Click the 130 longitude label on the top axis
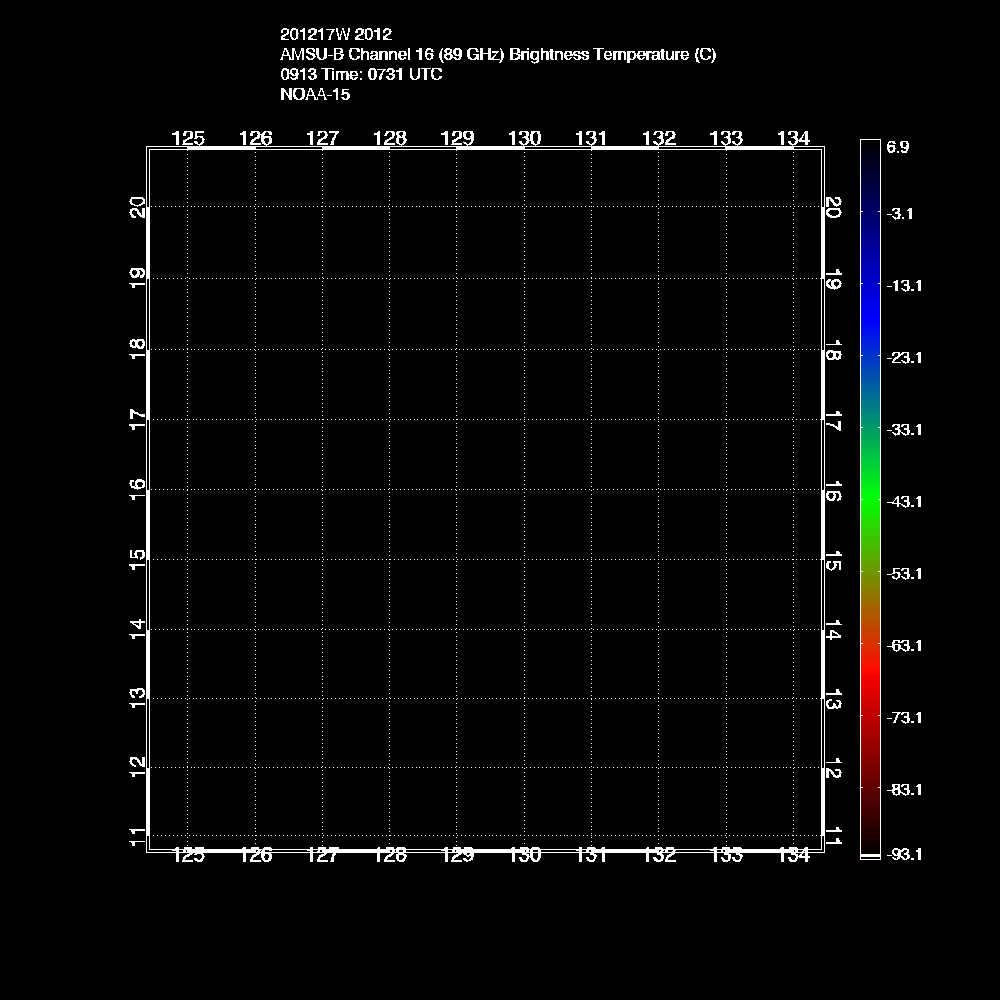The width and height of the screenshot is (1000, 1000). pos(524,138)
